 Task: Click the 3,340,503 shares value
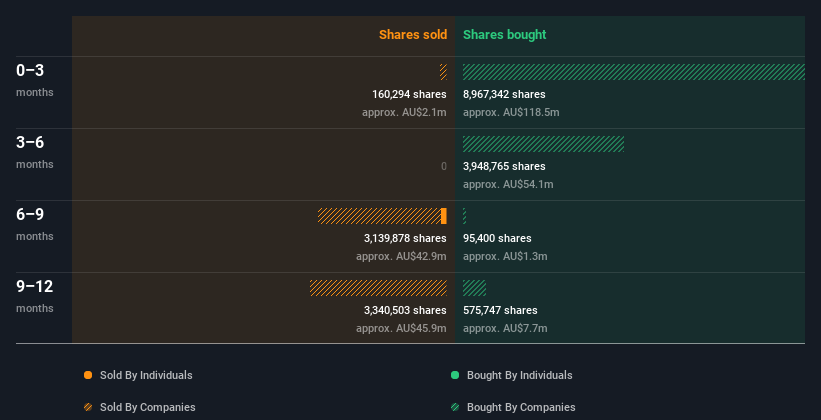click(x=405, y=311)
